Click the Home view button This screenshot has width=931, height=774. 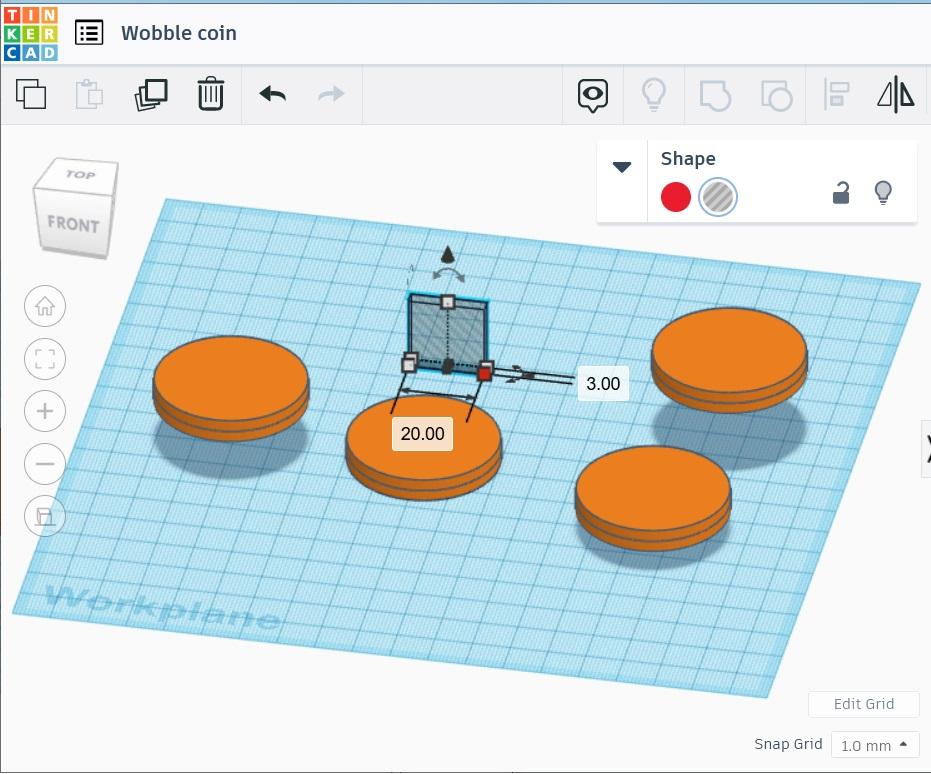coord(45,306)
